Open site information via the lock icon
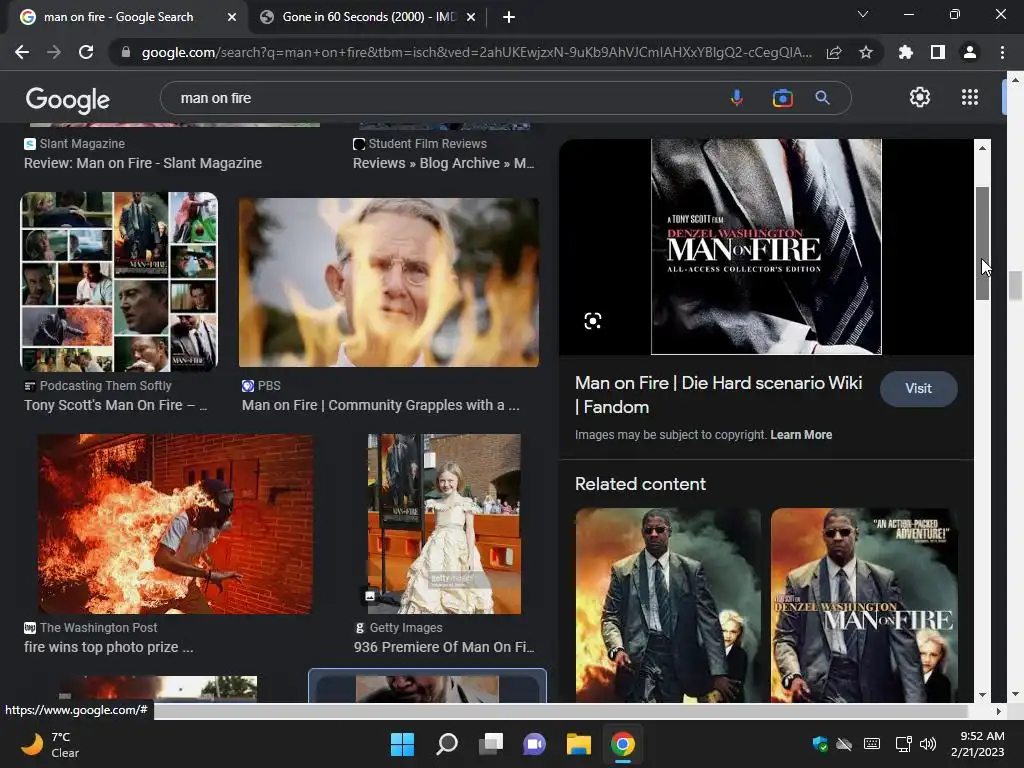Viewport: 1024px width, 768px height. (126, 52)
